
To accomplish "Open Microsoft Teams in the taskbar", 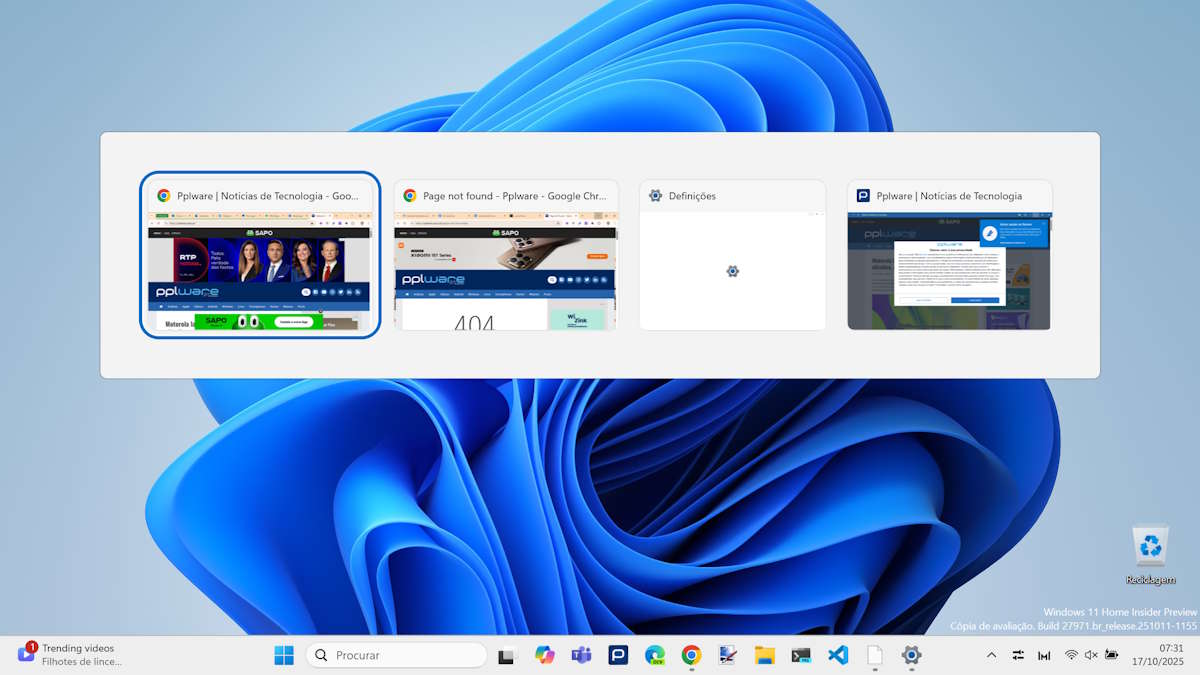I will click(x=581, y=655).
